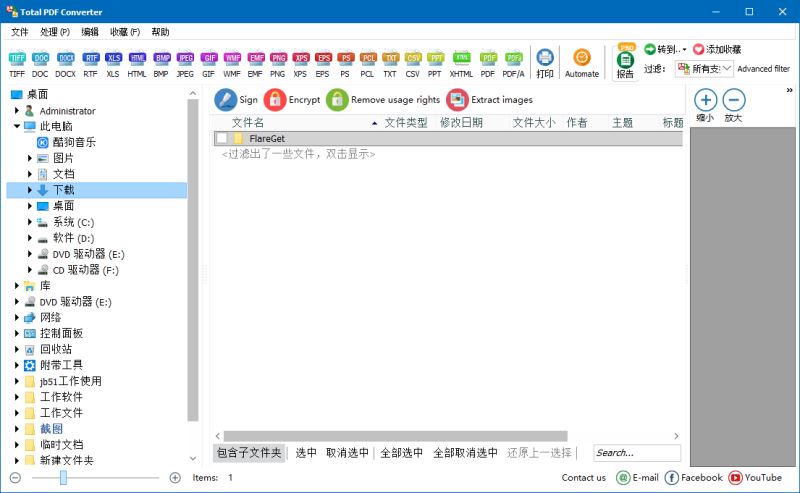Expand 软件 (D:) drive node

click(x=30, y=238)
